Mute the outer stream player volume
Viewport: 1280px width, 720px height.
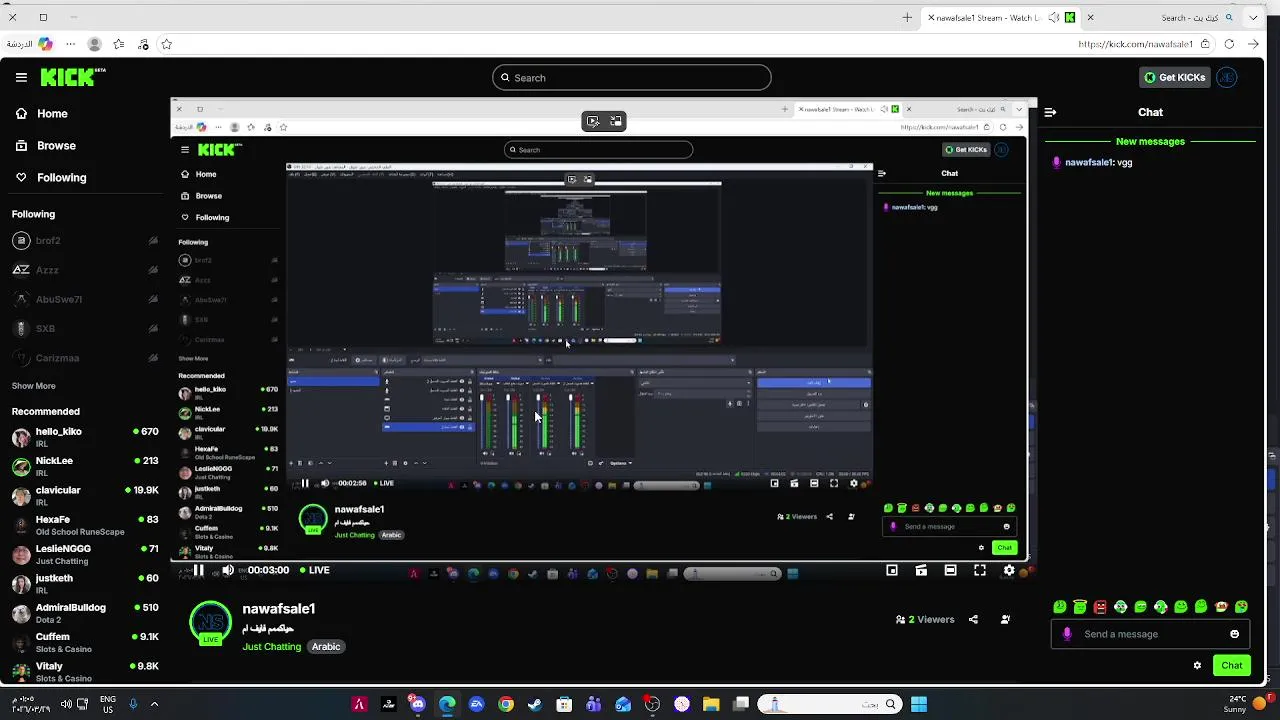(x=228, y=570)
